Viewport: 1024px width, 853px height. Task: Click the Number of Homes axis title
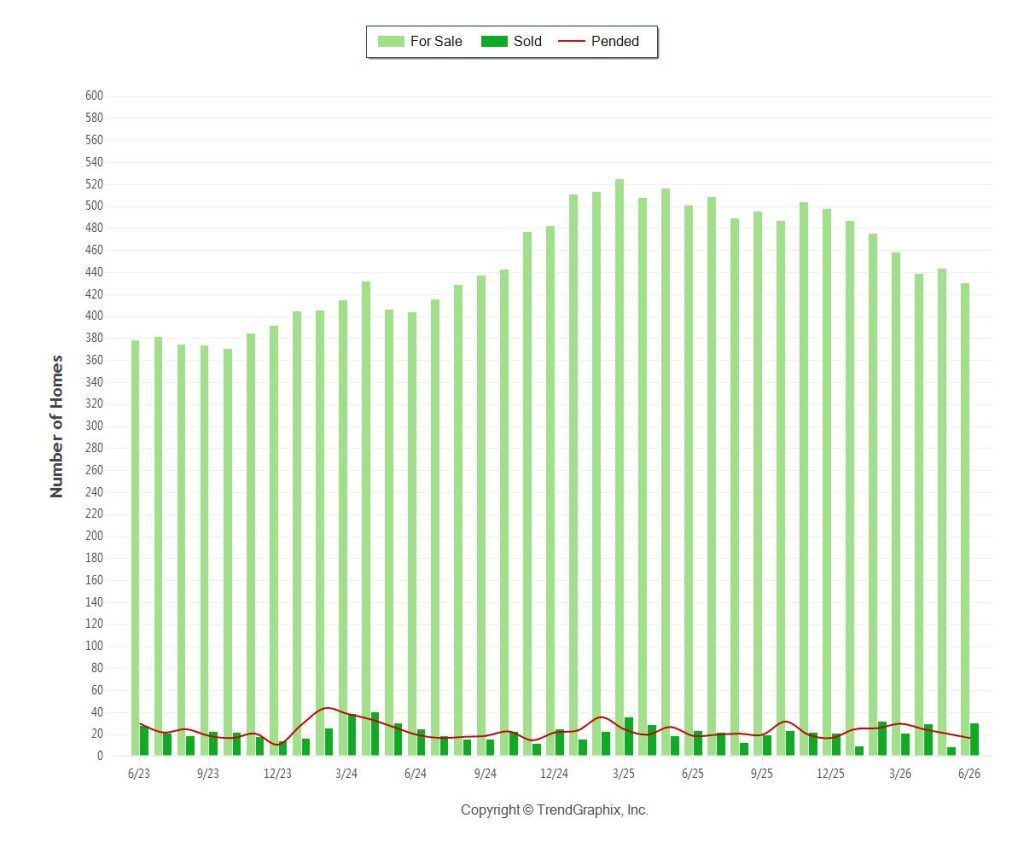(x=57, y=426)
